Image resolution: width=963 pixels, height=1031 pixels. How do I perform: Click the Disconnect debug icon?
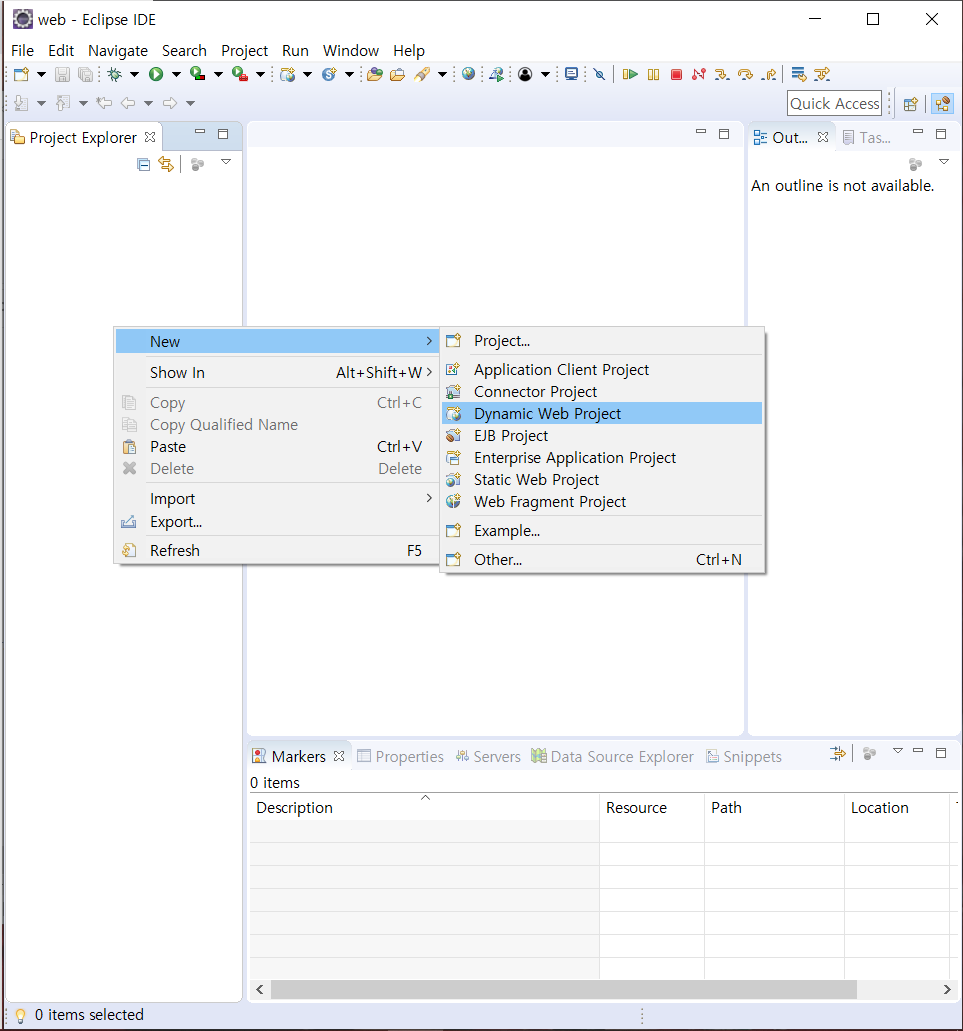click(699, 74)
